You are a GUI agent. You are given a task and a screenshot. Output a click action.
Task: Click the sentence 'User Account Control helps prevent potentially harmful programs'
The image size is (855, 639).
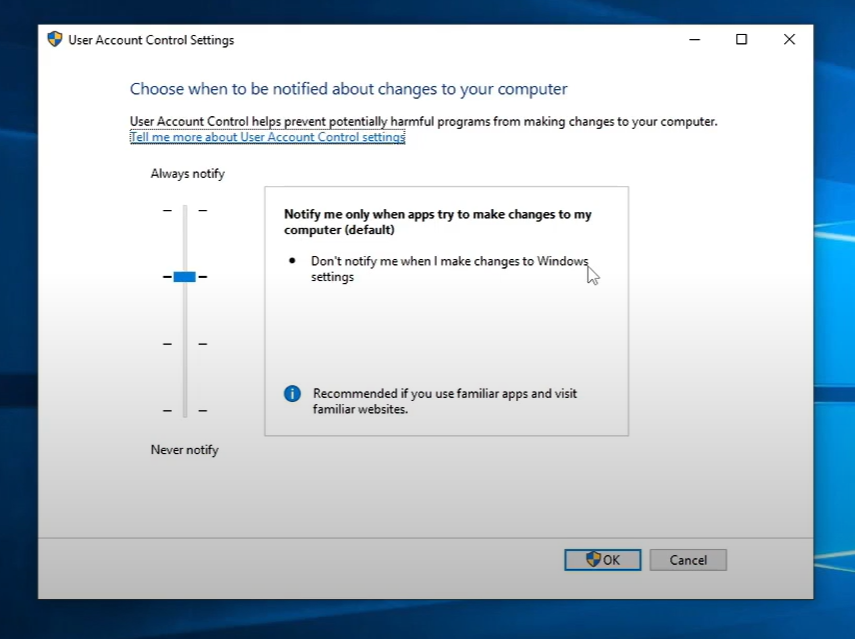tap(423, 121)
